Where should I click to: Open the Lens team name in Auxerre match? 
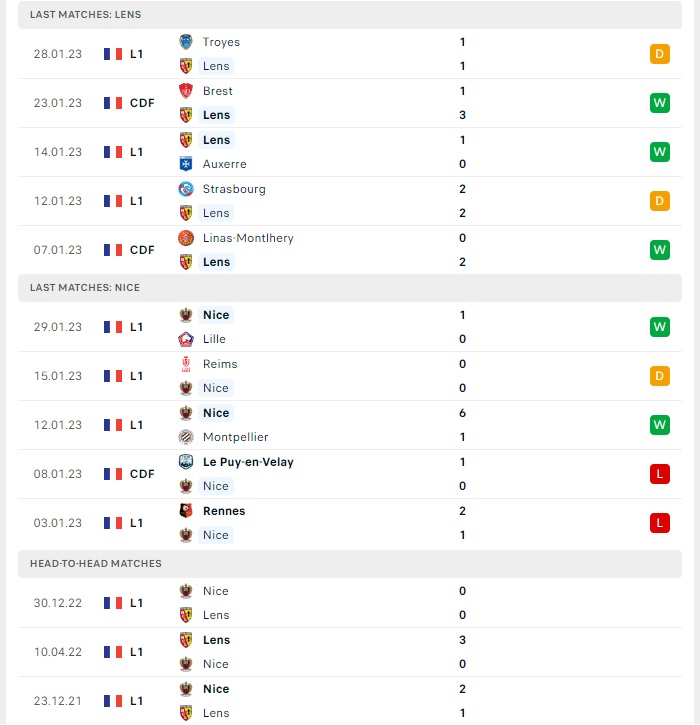point(216,140)
